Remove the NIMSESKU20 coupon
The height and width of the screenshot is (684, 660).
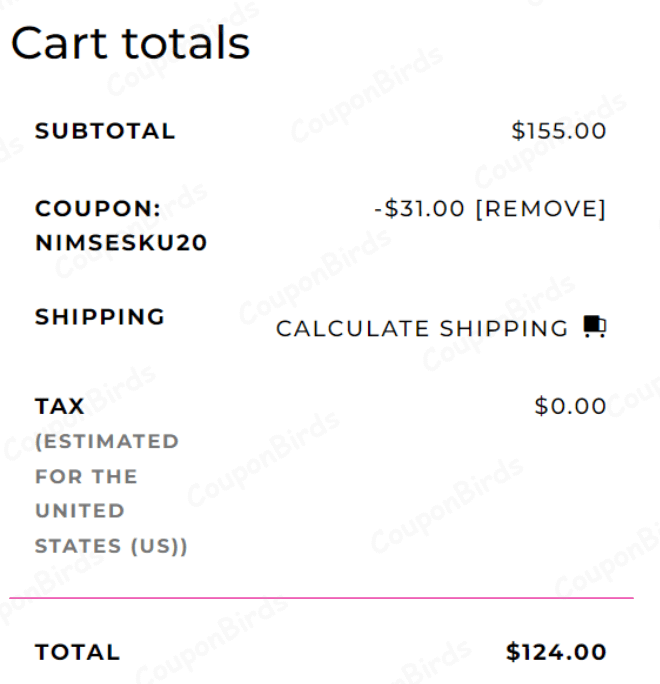[x=540, y=209]
